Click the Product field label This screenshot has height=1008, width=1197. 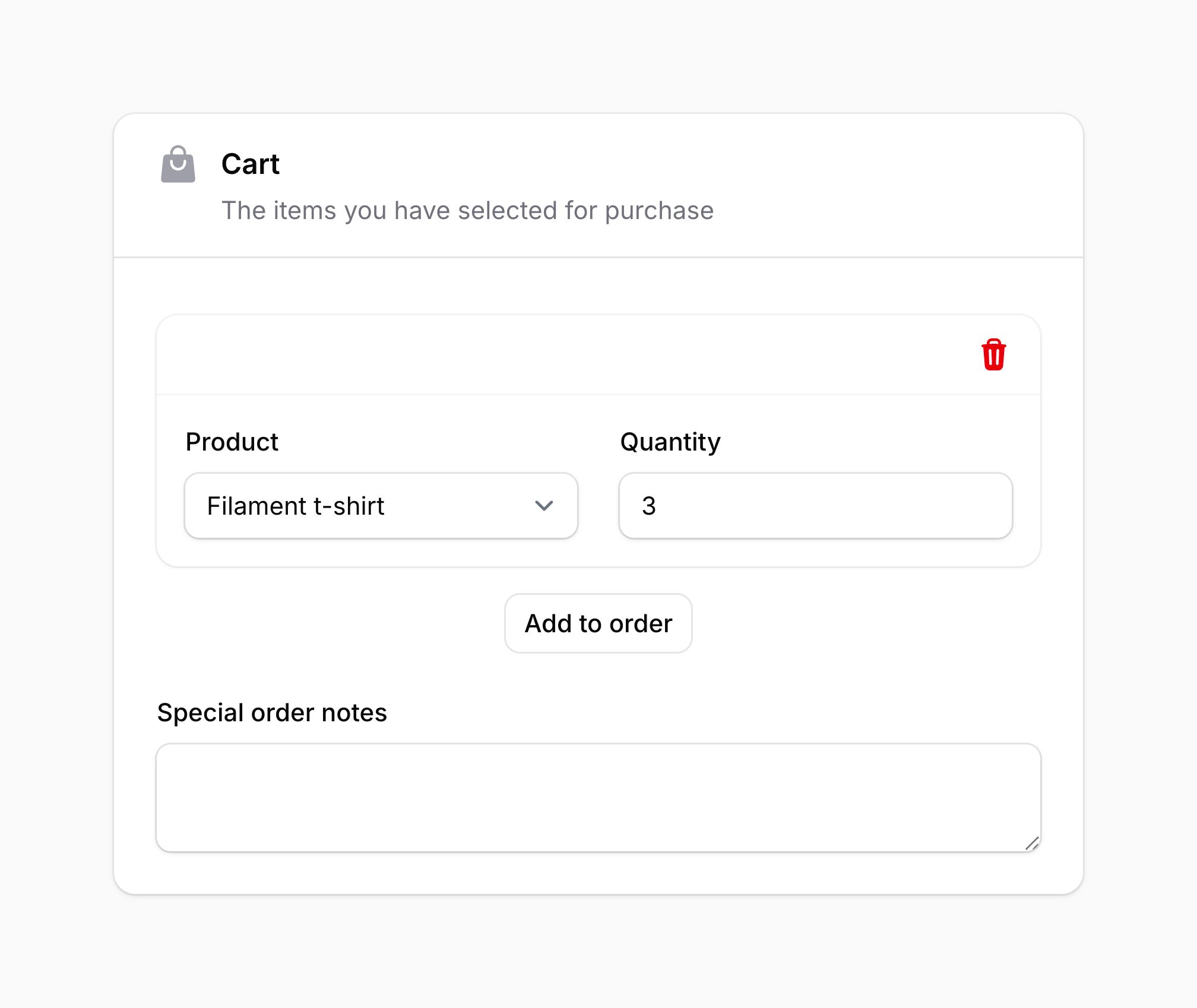pyautogui.click(x=232, y=442)
